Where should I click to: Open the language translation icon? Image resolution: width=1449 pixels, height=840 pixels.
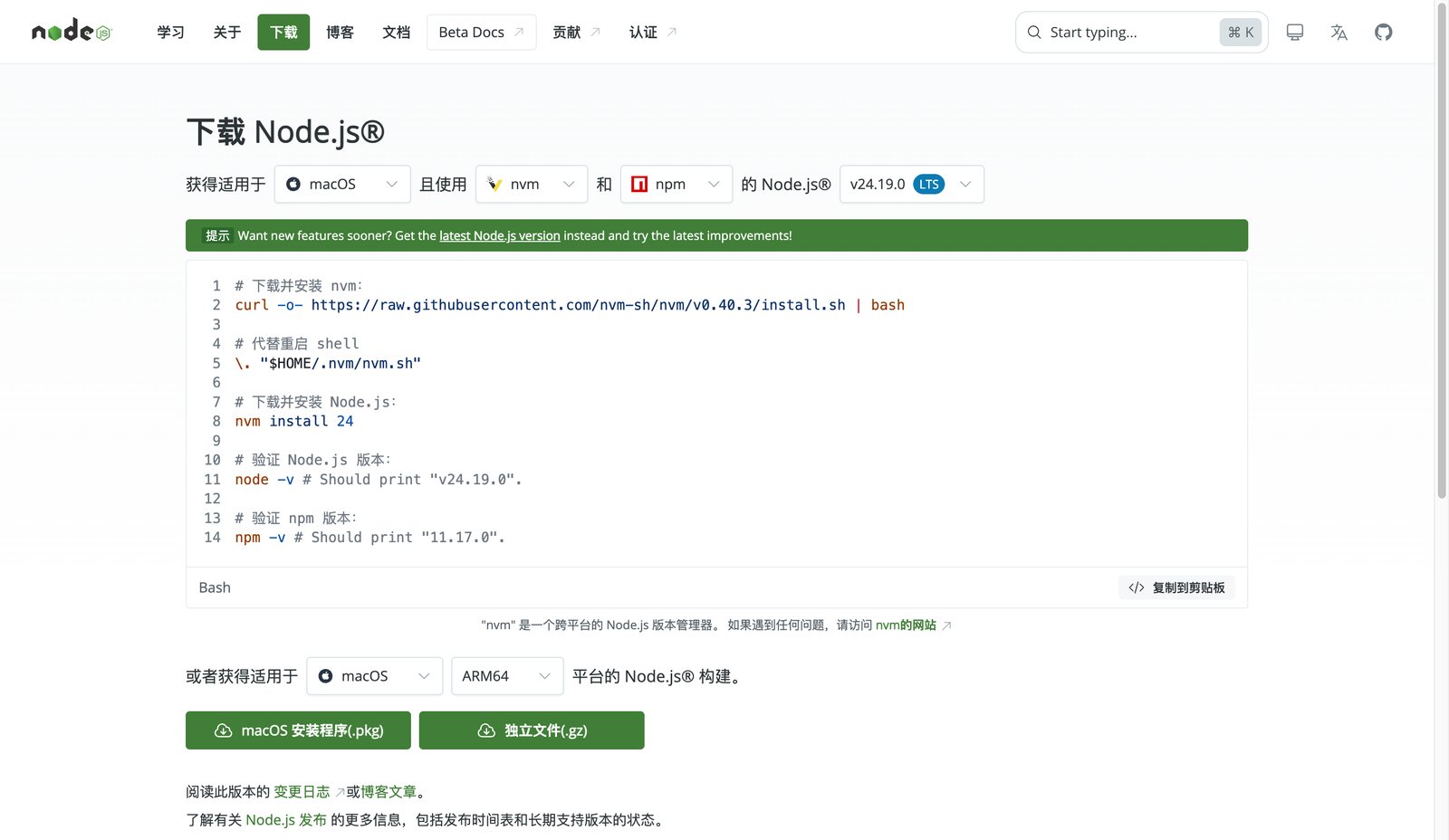(x=1339, y=33)
